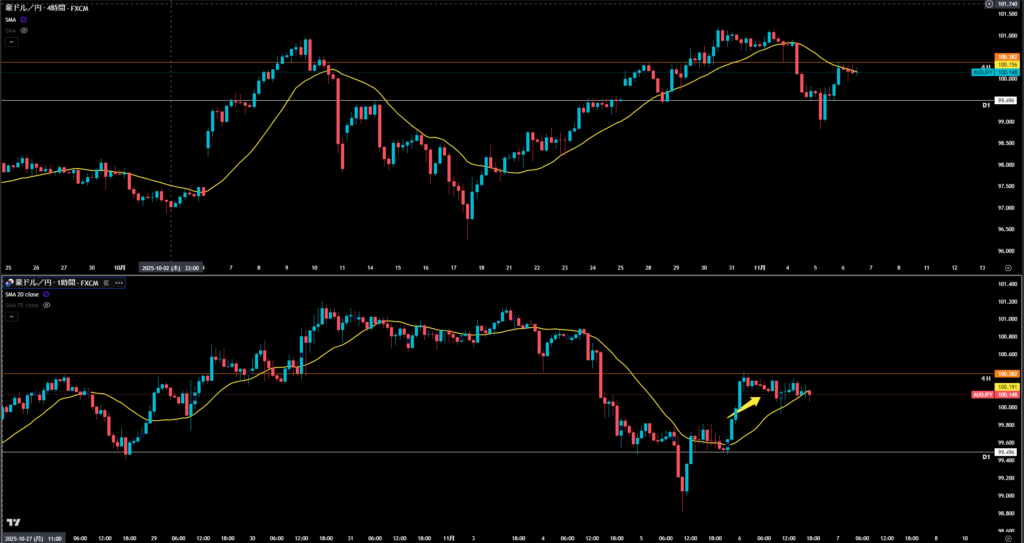1024x543 pixels.
Task: Click the TradingView logo in bottom-left corner
Action: pyautogui.click(x=14, y=523)
